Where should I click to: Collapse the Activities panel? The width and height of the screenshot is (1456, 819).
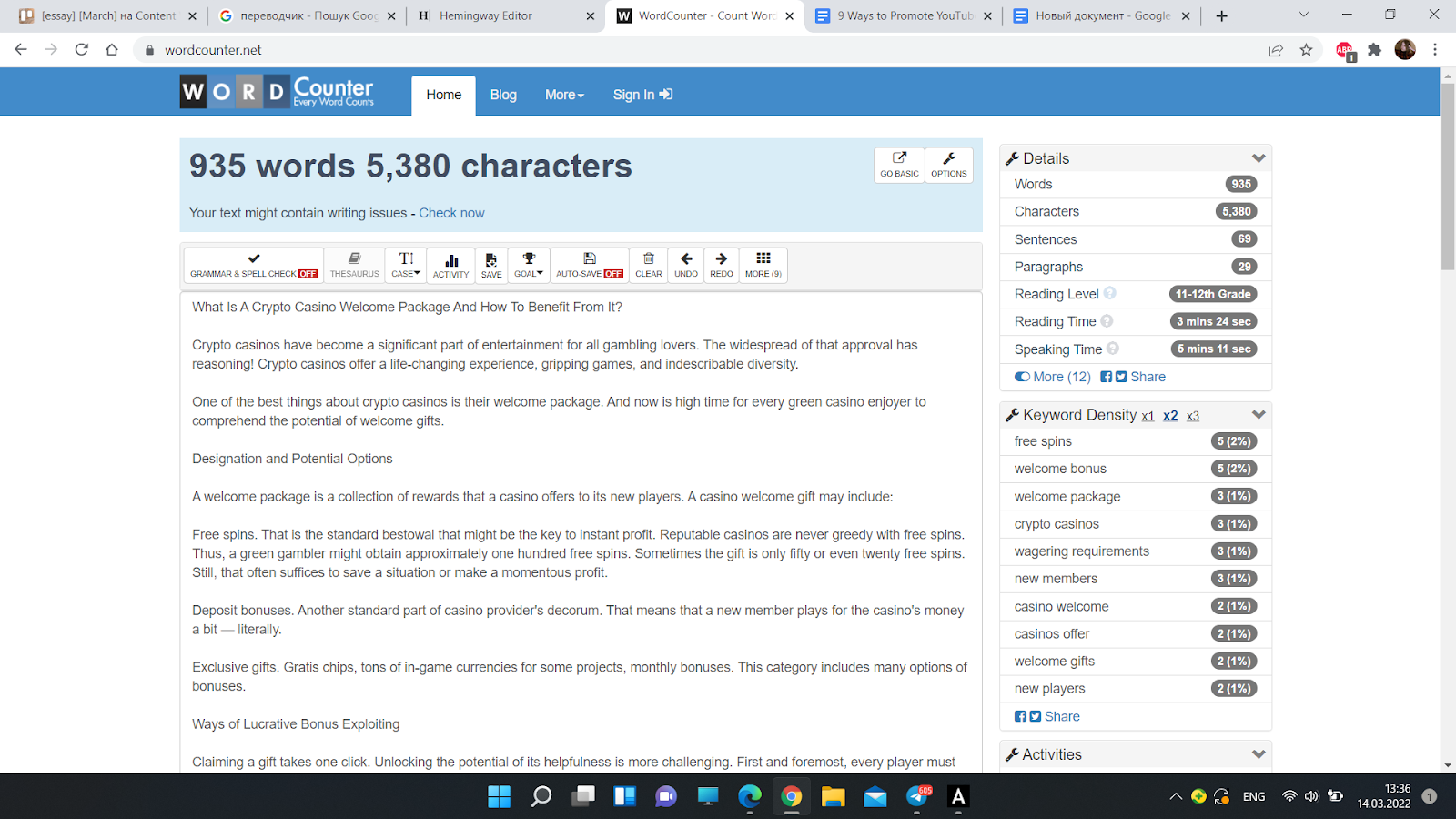coord(1259,754)
